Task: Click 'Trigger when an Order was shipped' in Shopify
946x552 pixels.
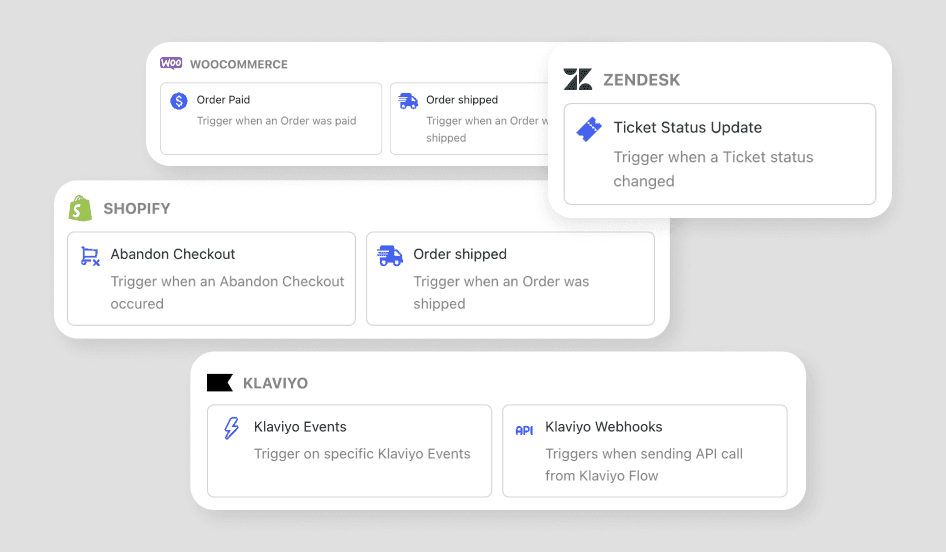Action: point(501,293)
